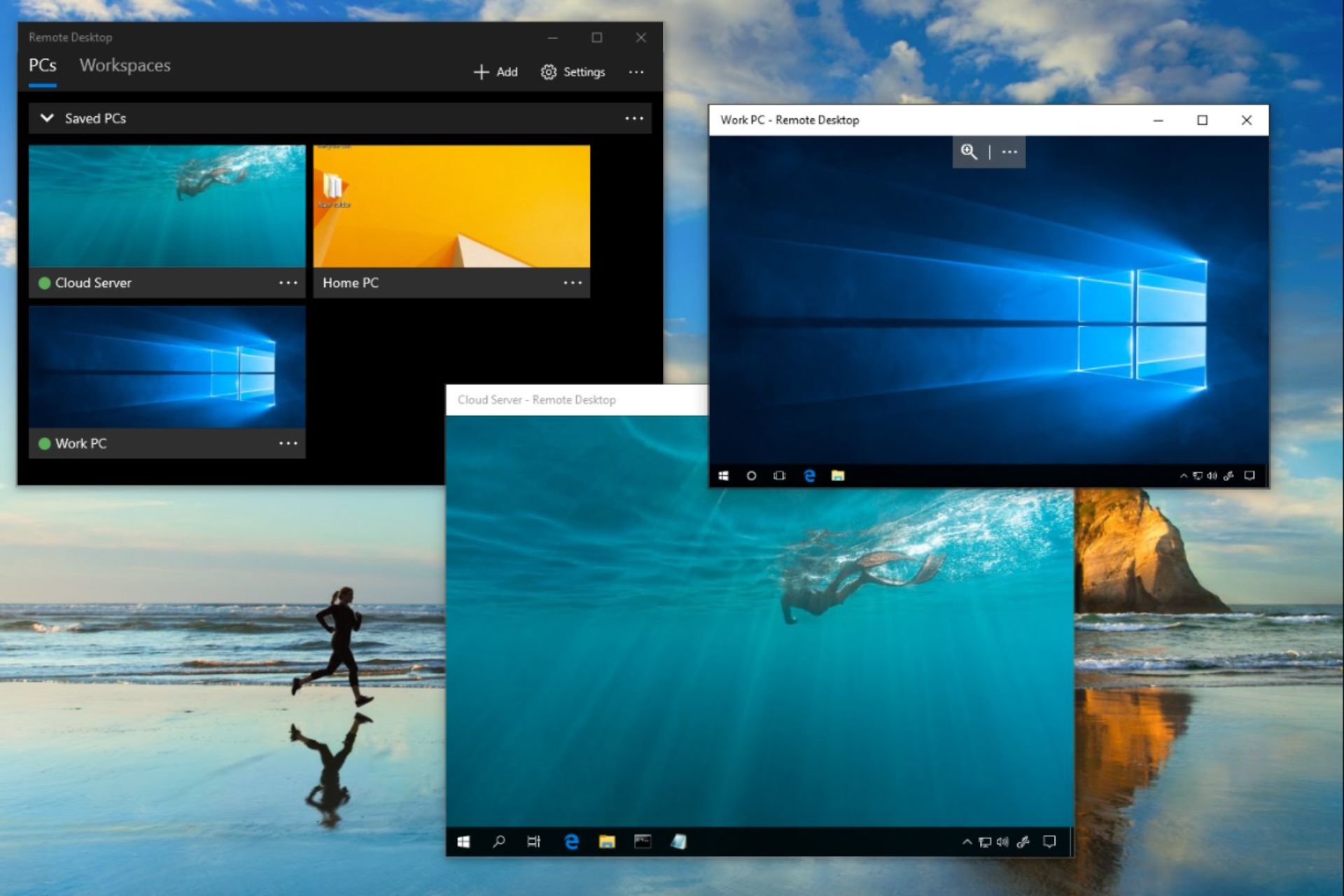Open the session menu dots in Work PC window
1344x896 pixels.
tap(1009, 152)
